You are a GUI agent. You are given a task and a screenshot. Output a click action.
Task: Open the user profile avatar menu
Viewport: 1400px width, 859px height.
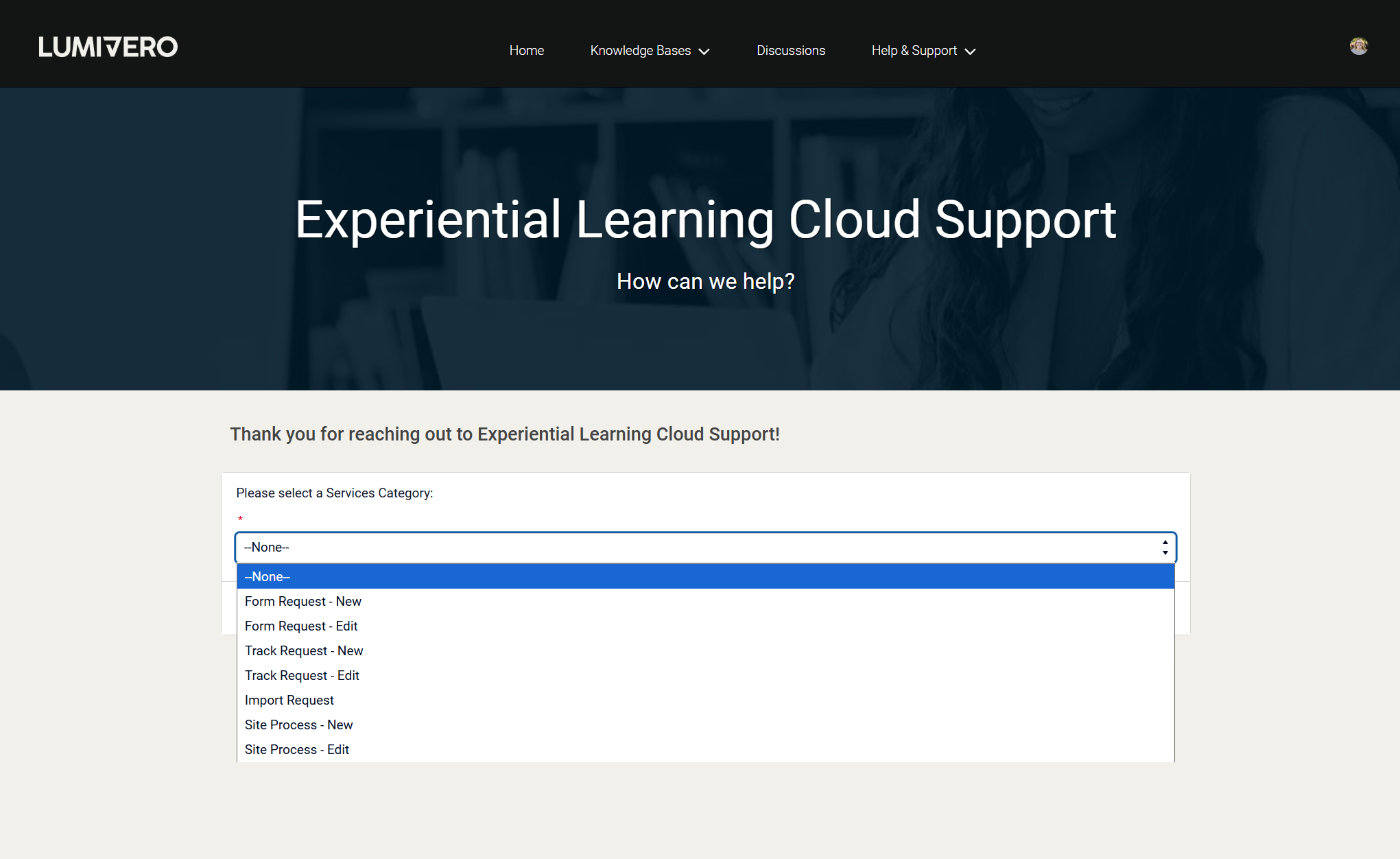[1358, 46]
